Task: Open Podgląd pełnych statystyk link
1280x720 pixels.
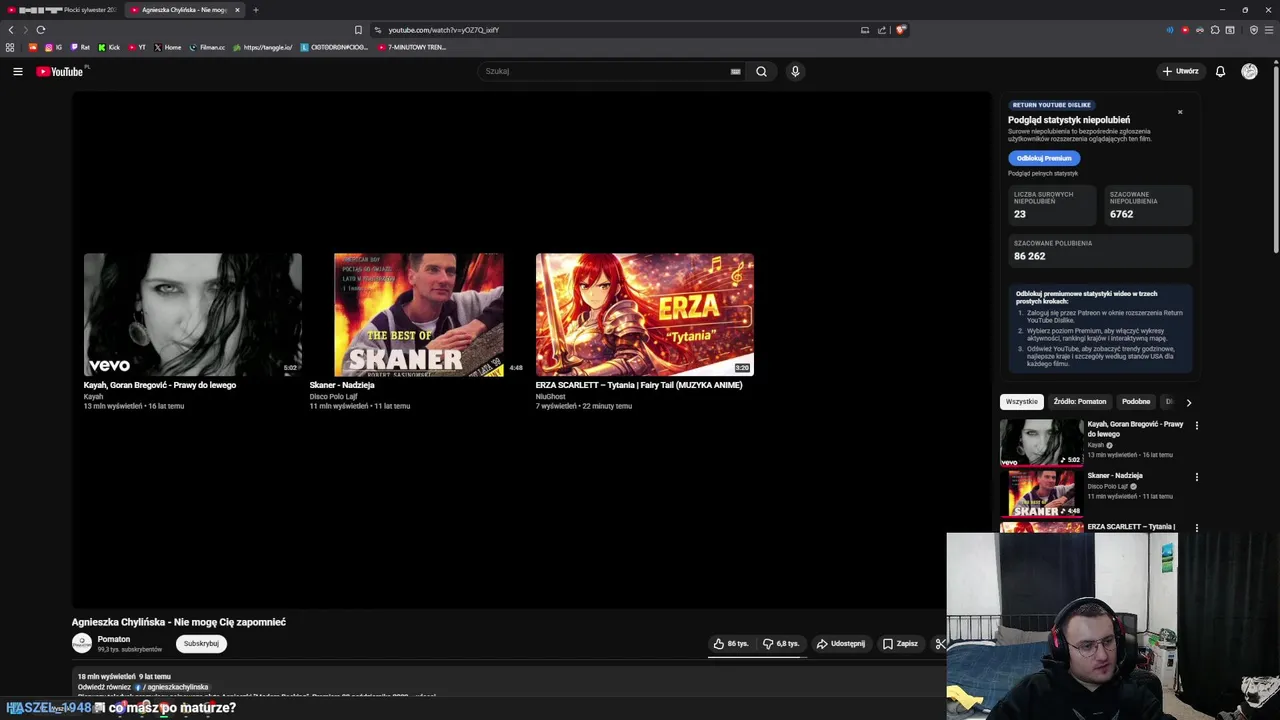Action: pos(1043,173)
